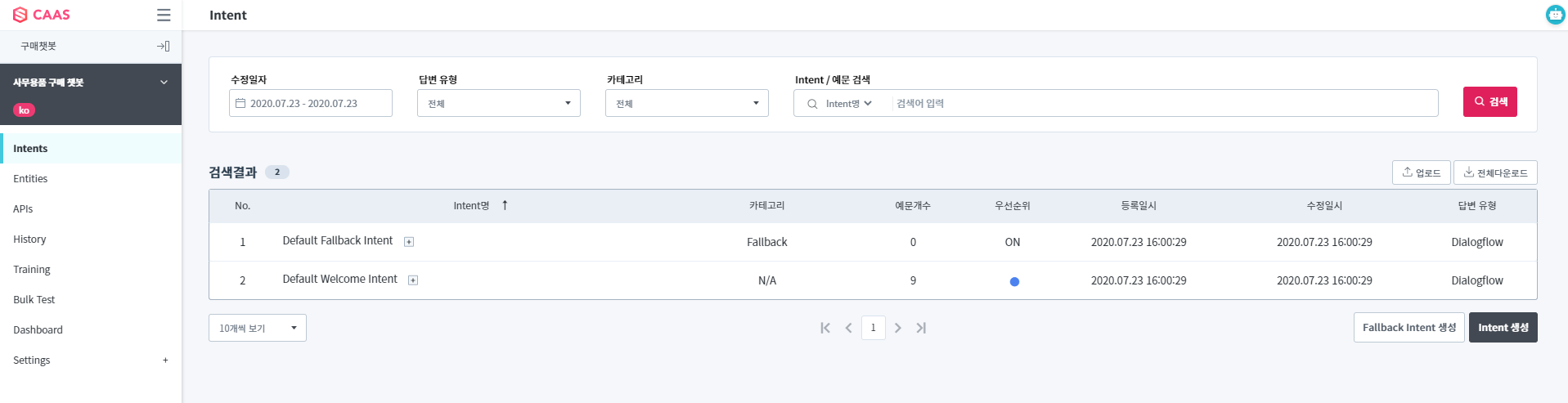Go to the first page icon
This screenshot has height=403, width=1568.
pos(825,328)
